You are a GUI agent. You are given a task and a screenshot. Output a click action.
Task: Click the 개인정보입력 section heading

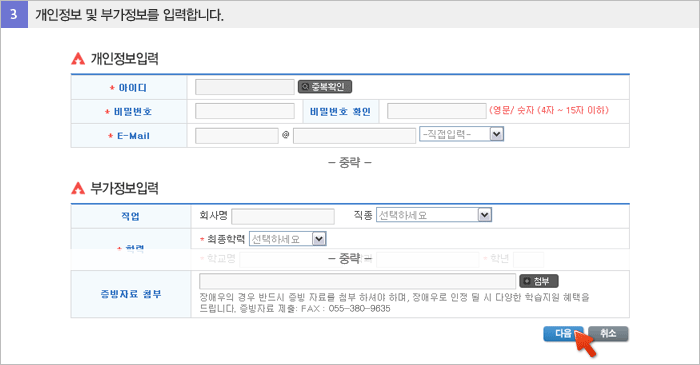(x=125, y=59)
